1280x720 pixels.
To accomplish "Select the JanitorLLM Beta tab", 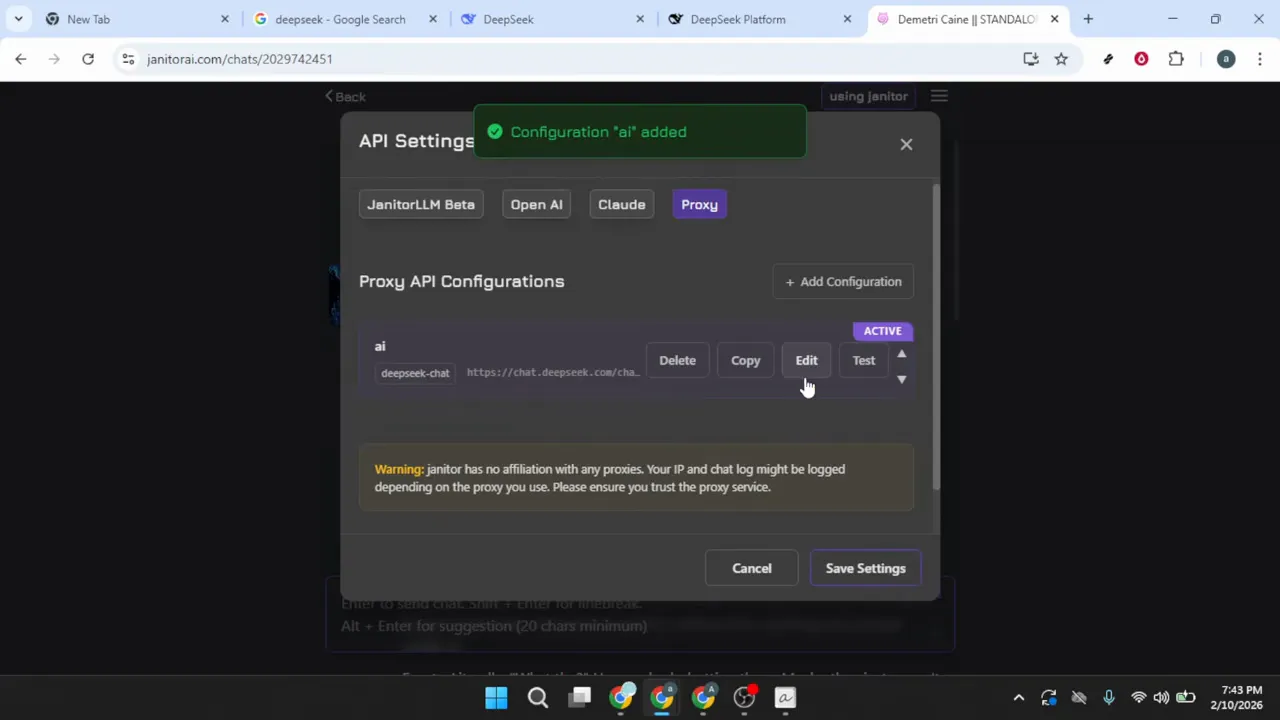I will tap(421, 204).
